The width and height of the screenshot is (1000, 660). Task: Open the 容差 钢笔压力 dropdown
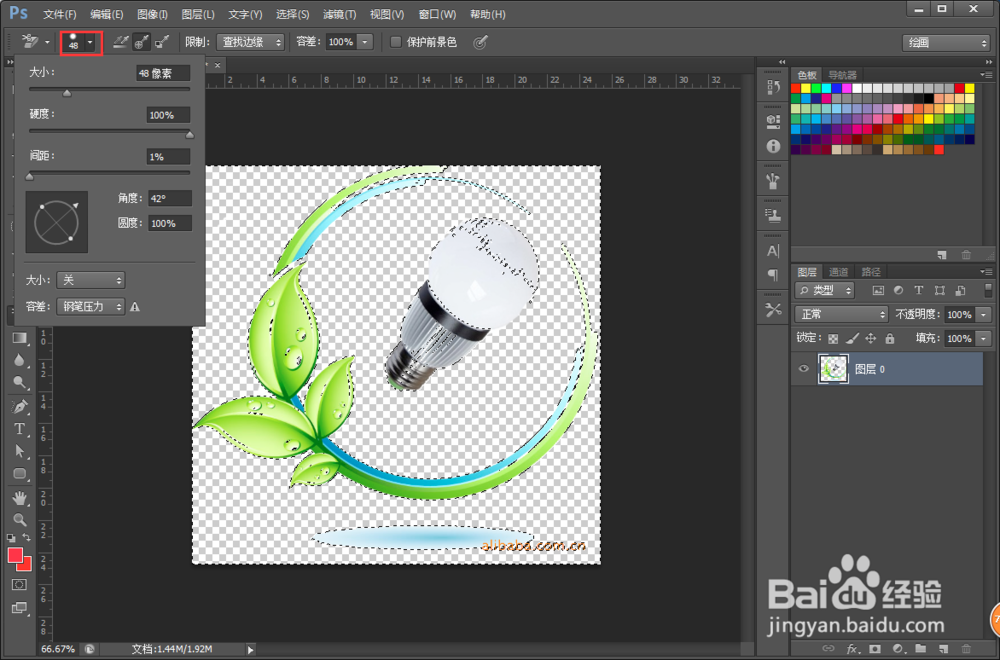click(91, 307)
